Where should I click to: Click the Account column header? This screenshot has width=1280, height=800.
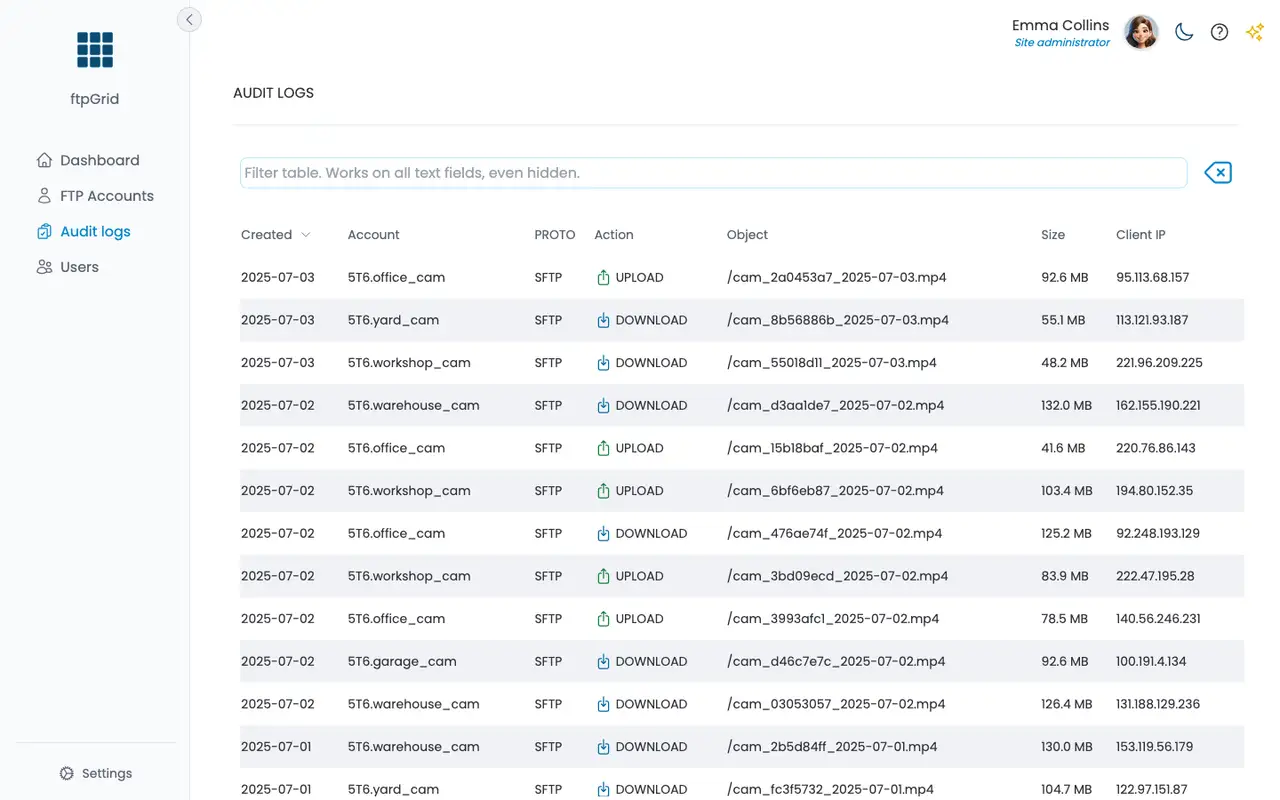pos(373,235)
